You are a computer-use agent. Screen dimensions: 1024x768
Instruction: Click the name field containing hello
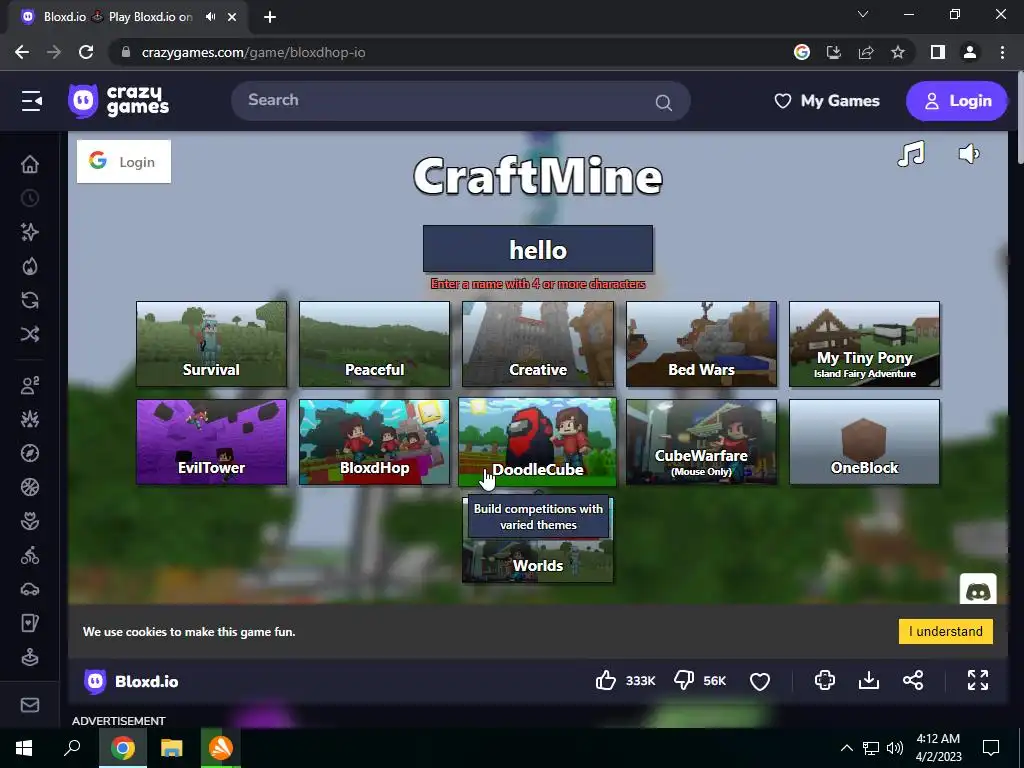[x=538, y=249]
